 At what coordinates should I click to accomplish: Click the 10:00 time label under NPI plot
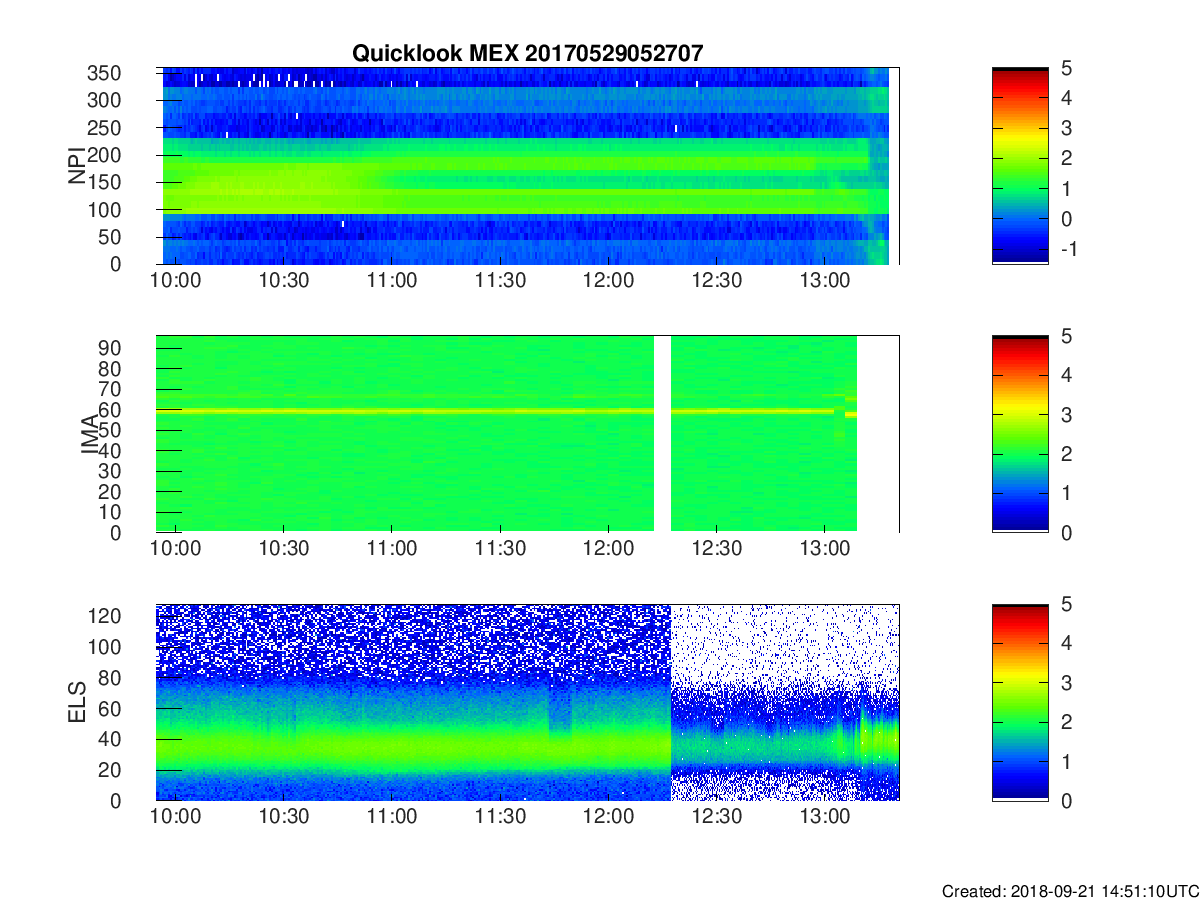point(176,281)
